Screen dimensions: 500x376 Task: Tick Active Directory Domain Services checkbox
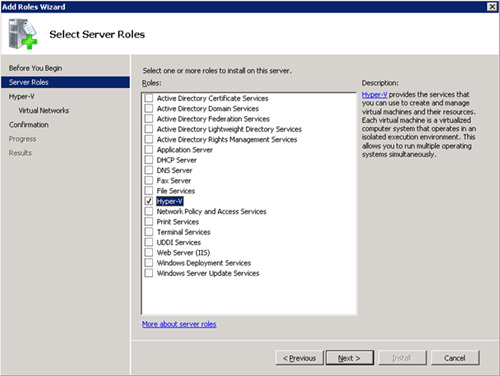coord(149,108)
